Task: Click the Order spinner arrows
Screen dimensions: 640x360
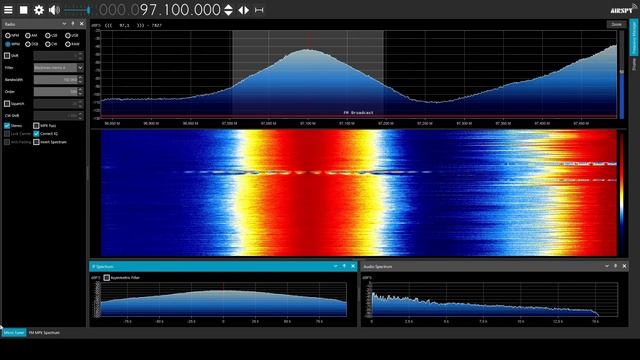Action: click(x=80, y=92)
